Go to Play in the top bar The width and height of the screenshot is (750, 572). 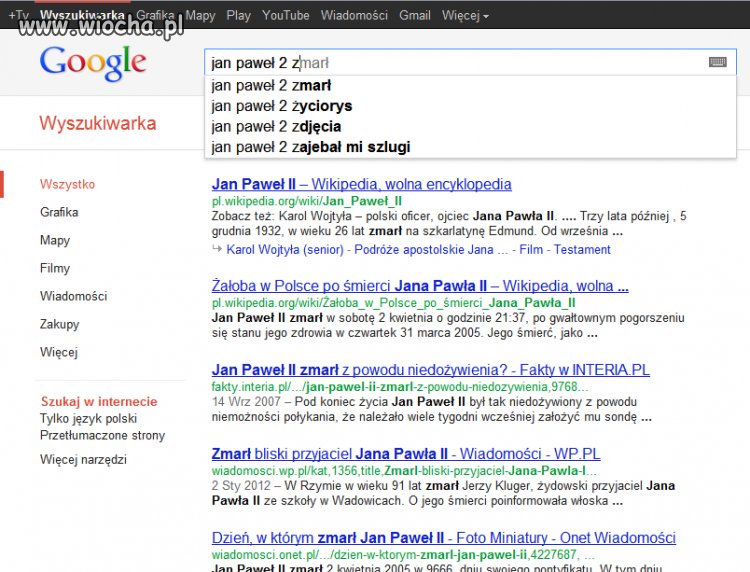pyautogui.click(x=238, y=16)
